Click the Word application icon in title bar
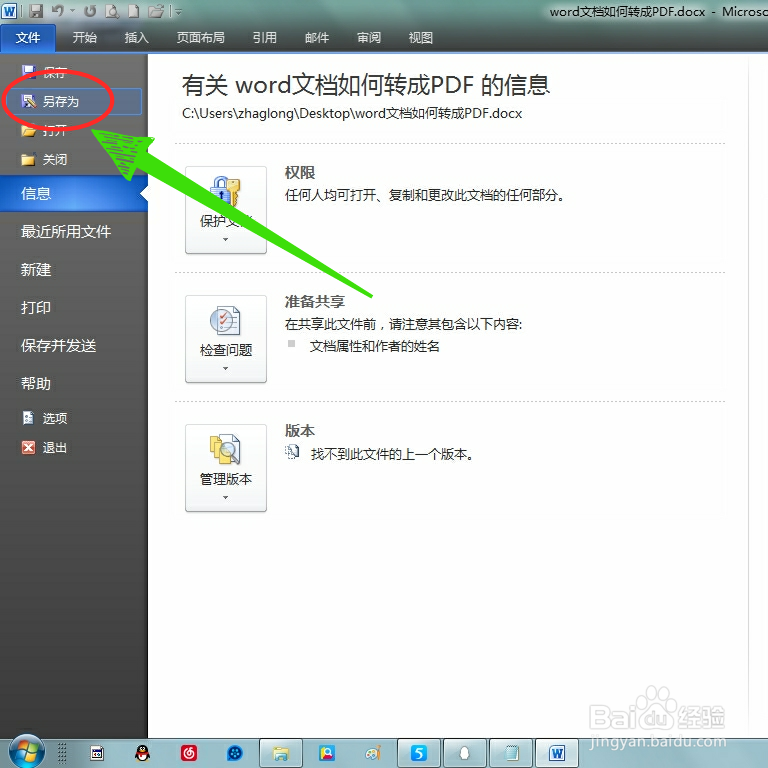Image resolution: width=768 pixels, height=768 pixels. (9, 11)
